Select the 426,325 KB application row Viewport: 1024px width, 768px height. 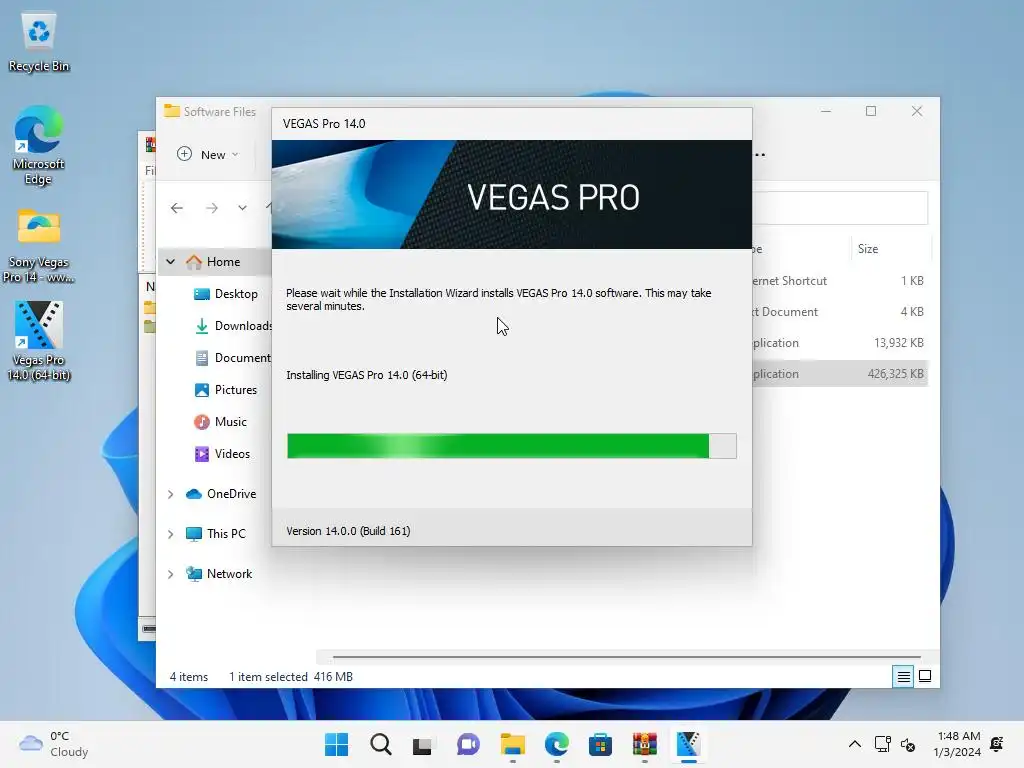(x=840, y=374)
